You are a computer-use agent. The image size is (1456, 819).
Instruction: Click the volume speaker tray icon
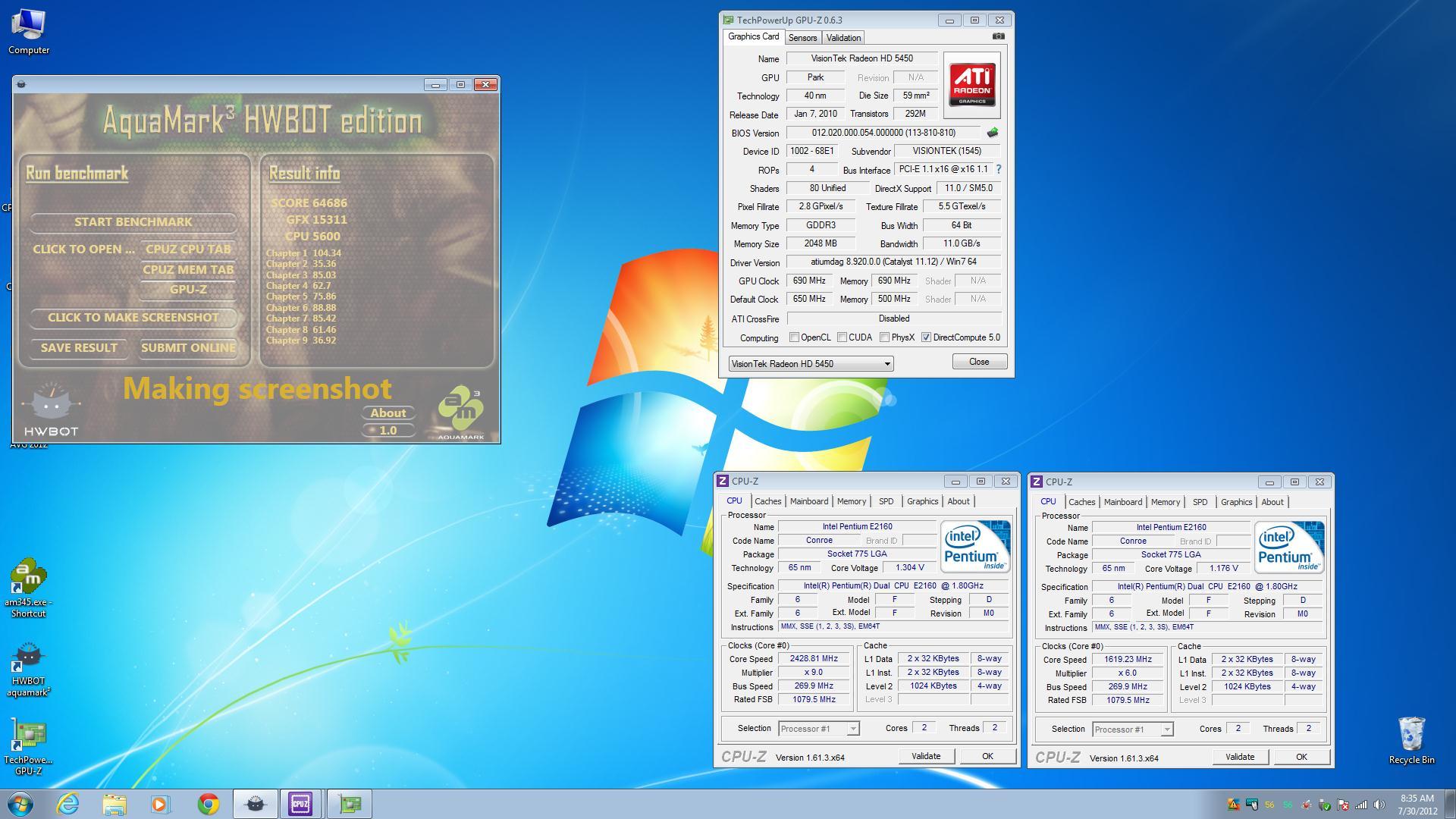click(1379, 805)
